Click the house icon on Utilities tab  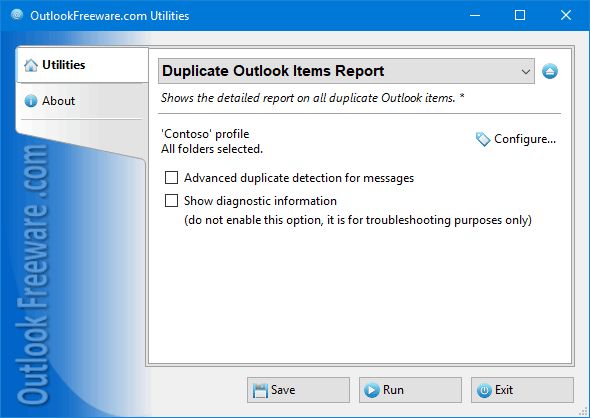31,65
